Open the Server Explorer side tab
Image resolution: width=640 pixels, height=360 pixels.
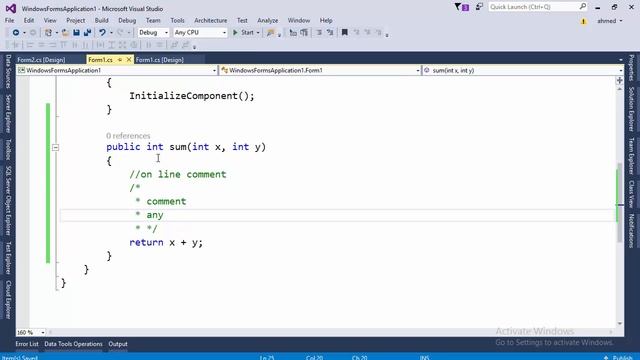(8, 113)
